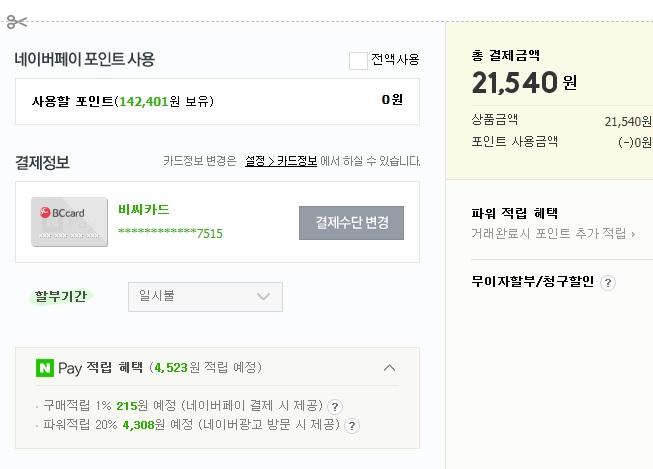The height and width of the screenshot is (469, 653).
Task: Click the 파워 적립 혜택 heading
Action: [x=514, y=213]
